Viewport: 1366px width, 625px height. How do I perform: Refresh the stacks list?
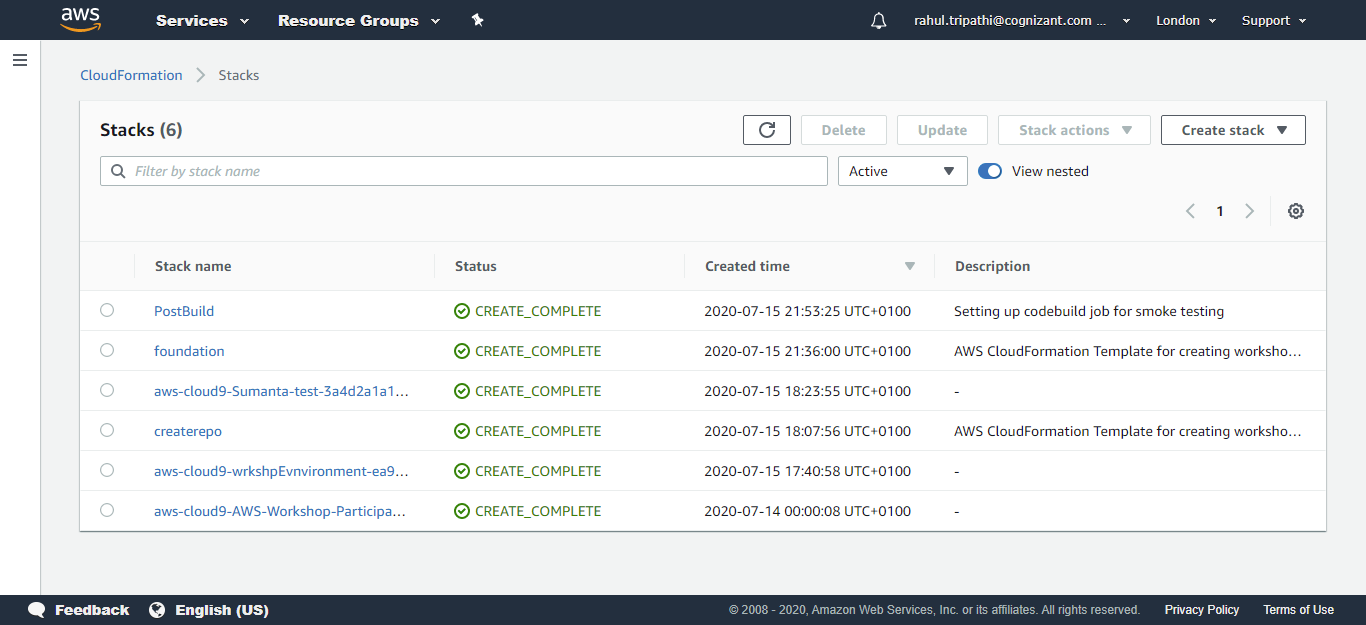click(767, 130)
